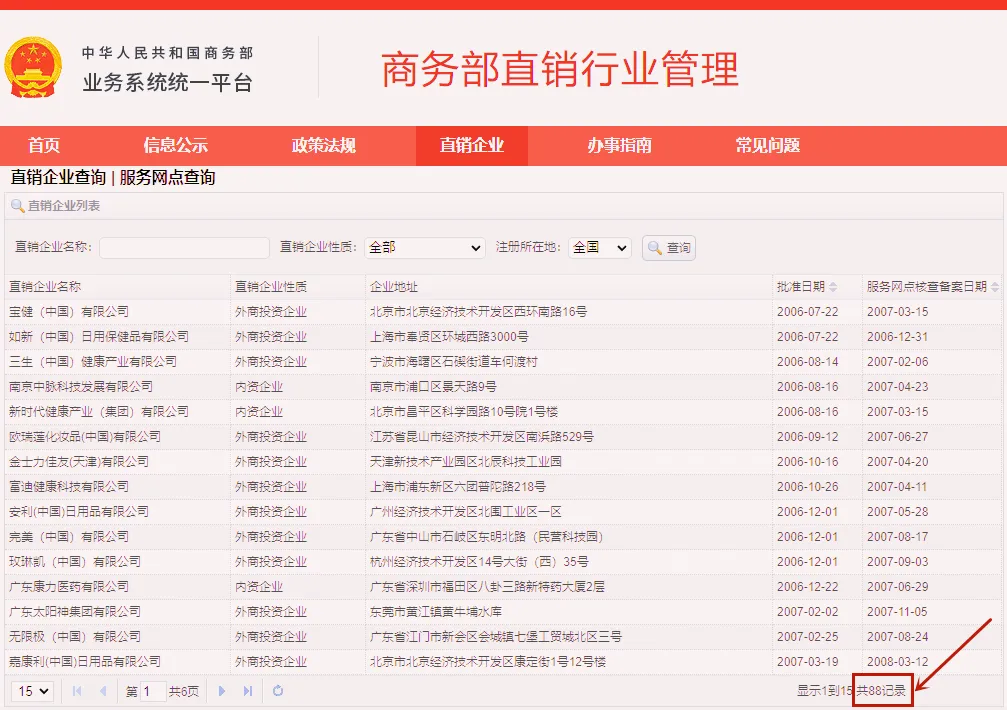Open 办事指南 menu item

point(620,146)
